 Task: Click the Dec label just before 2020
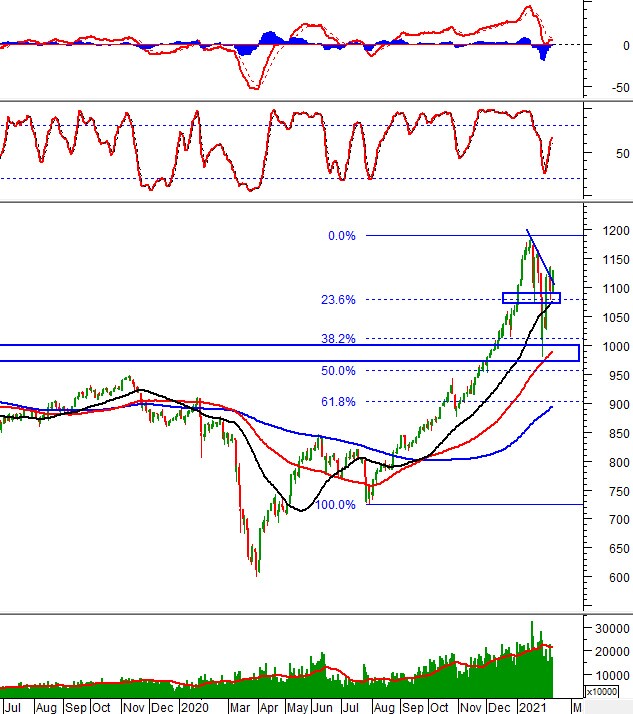tap(162, 708)
